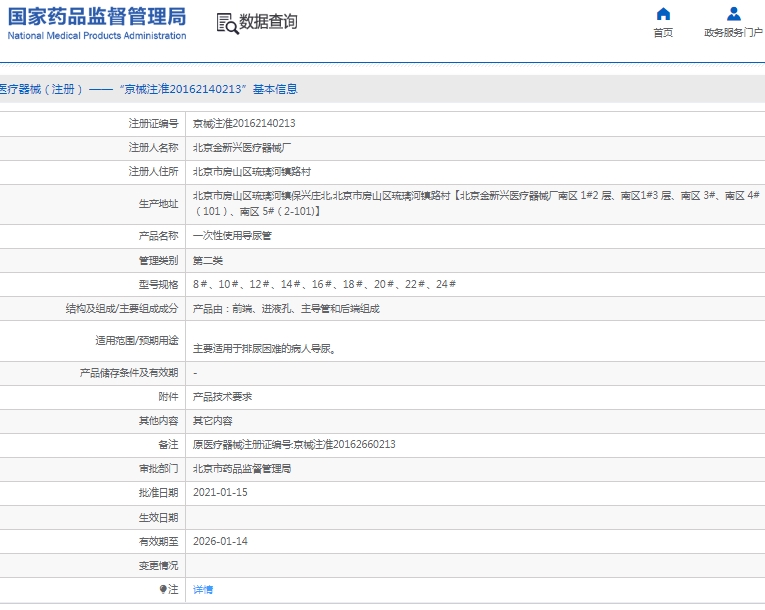
Task: Click the 原医疗器械注册证编号 remark text
Action: (x=294, y=445)
